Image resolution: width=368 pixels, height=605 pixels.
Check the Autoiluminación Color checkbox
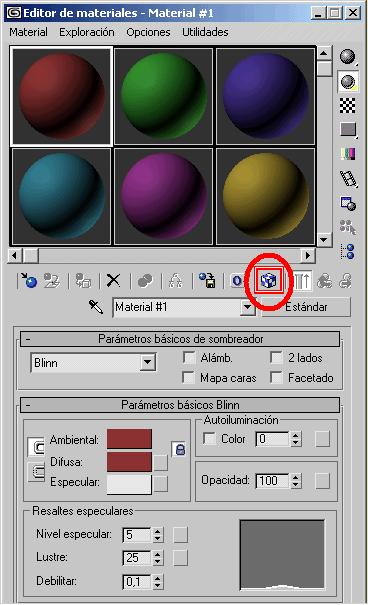tap(209, 439)
